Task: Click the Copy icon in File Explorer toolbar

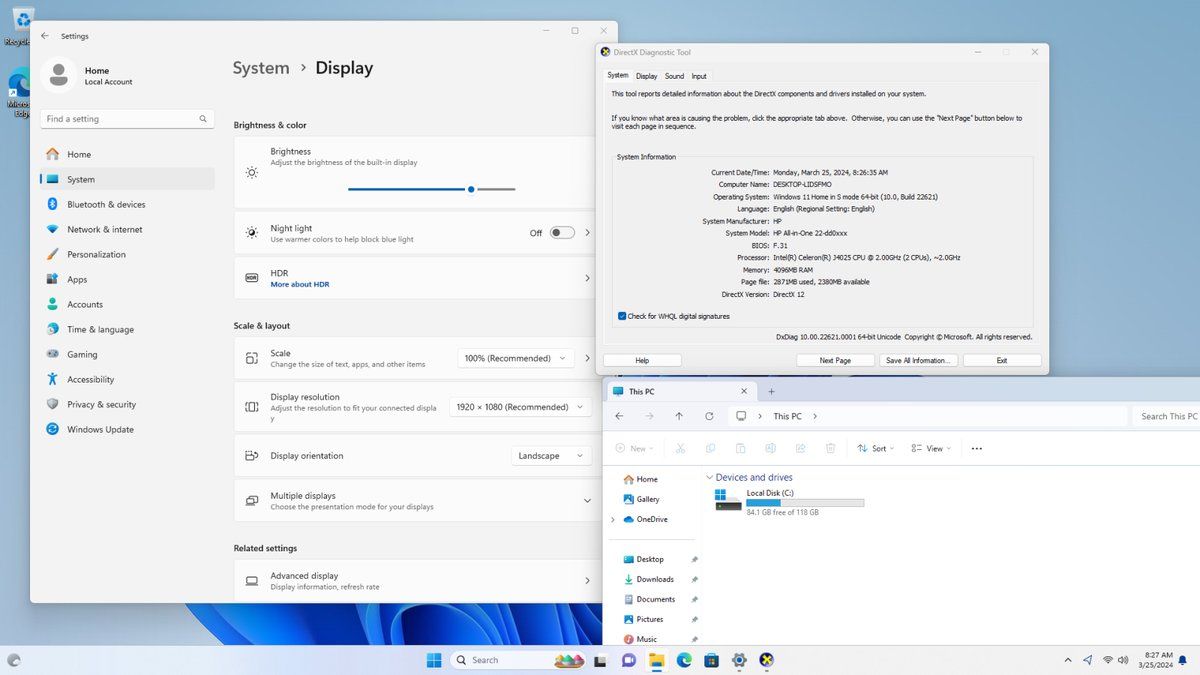Action: [710, 448]
